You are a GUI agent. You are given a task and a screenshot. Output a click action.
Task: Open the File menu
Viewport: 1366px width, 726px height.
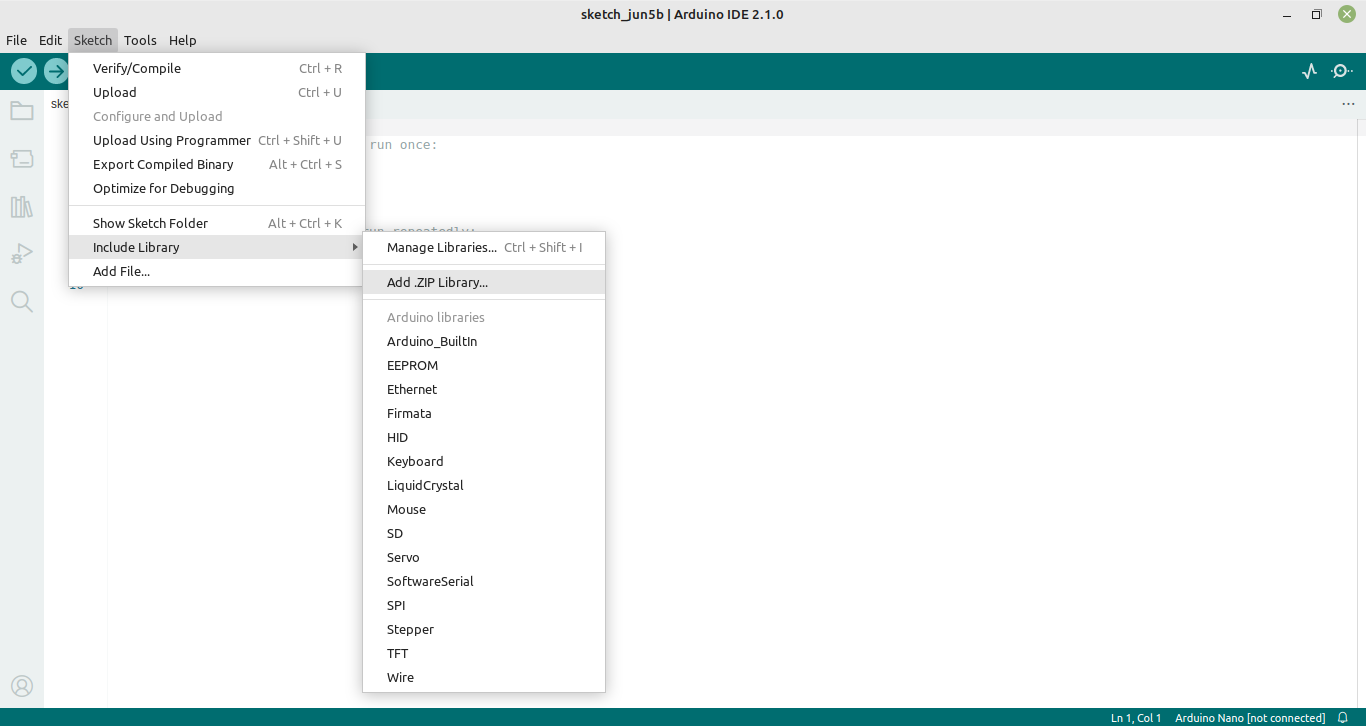coord(16,40)
